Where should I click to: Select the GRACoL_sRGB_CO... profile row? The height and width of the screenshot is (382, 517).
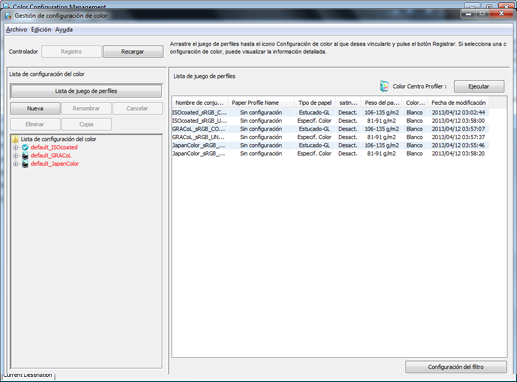pyautogui.click(x=330, y=129)
